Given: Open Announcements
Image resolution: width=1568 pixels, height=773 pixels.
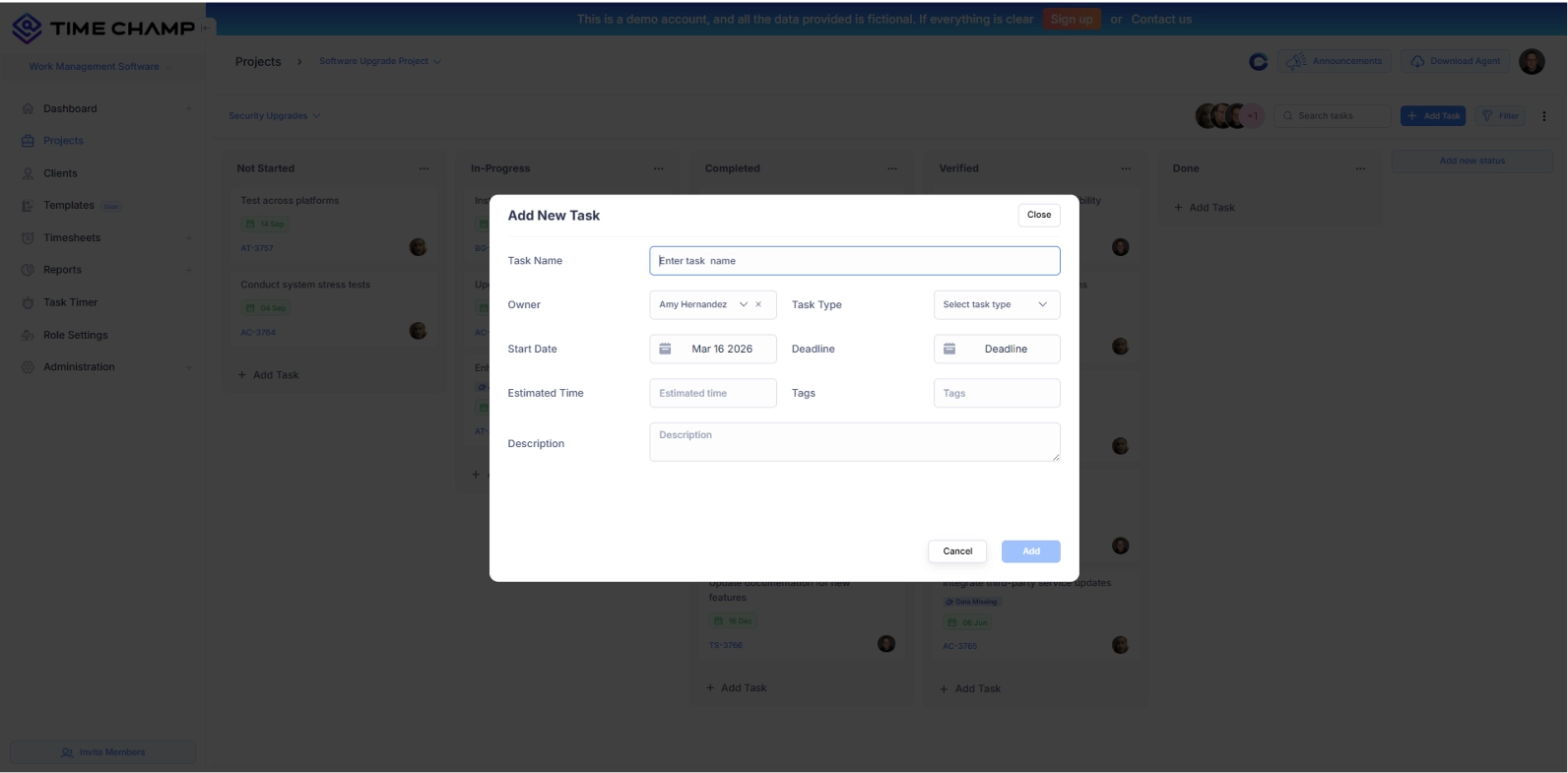Looking at the screenshot, I should click(x=1335, y=61).
